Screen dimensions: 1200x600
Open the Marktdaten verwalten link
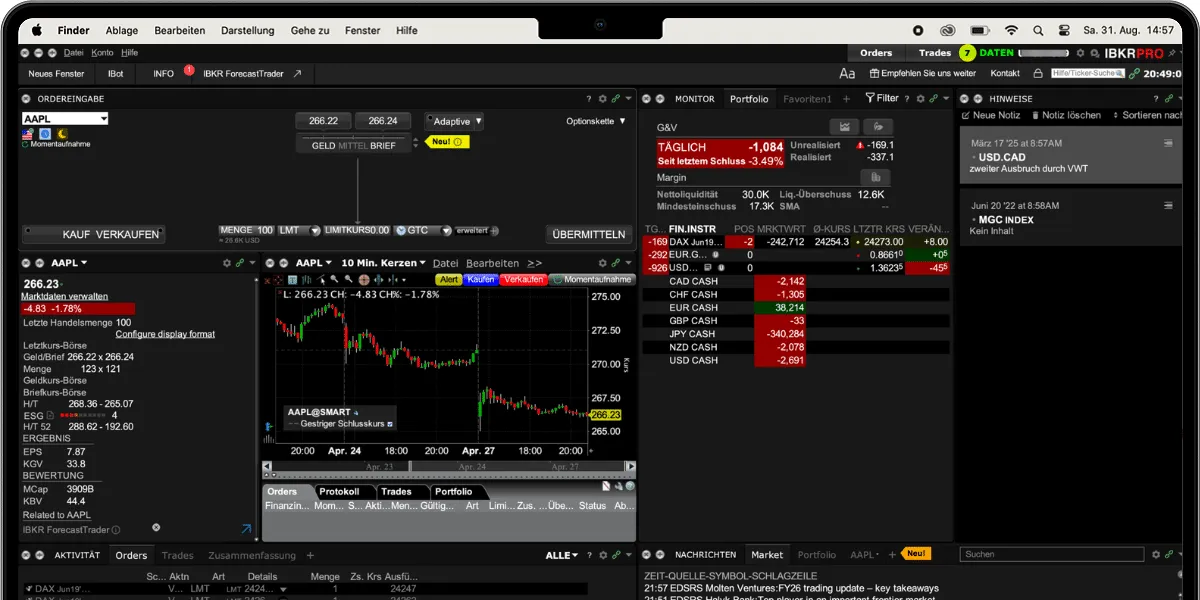point(65,296)
